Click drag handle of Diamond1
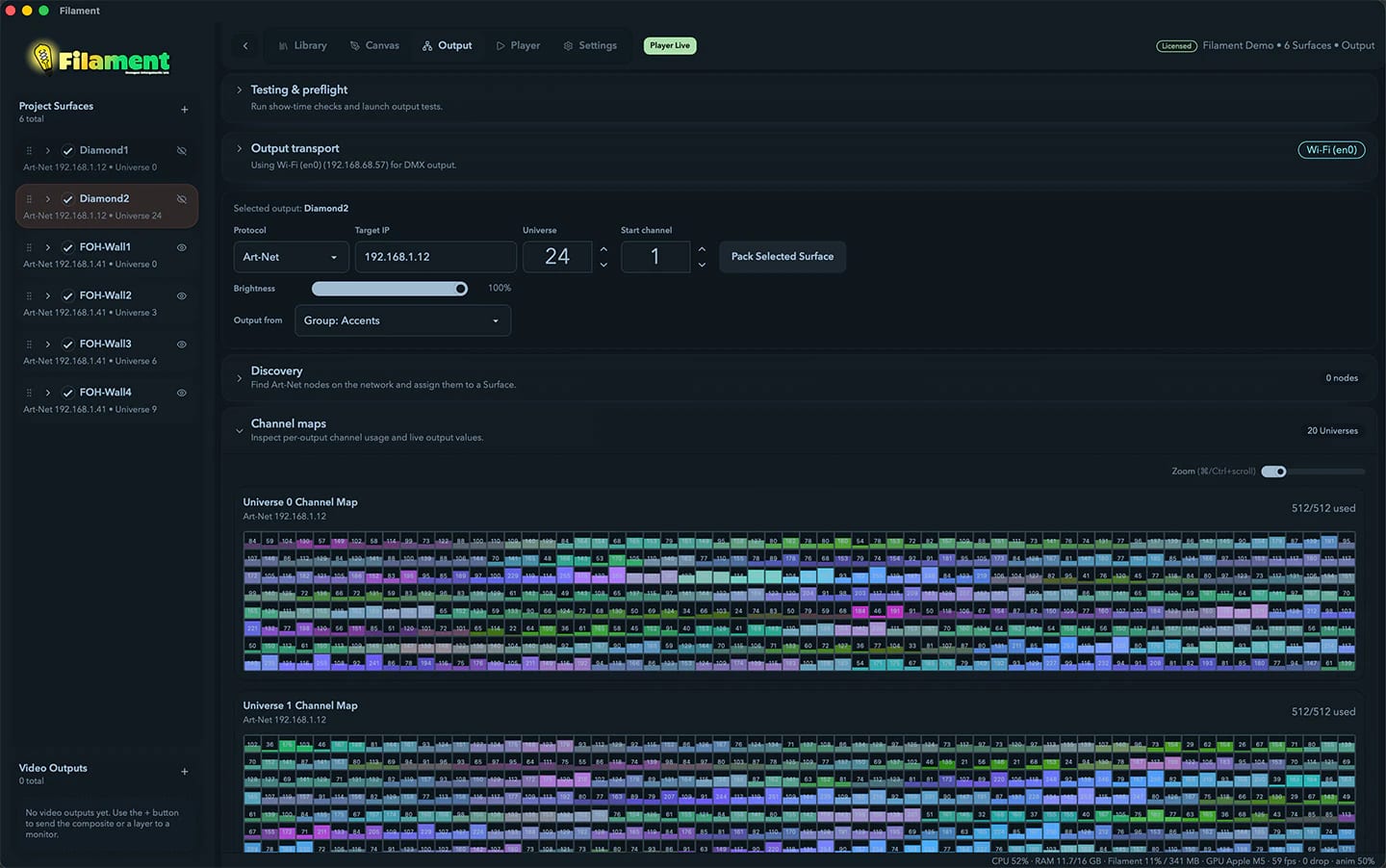Image resolution: width=1386 pixels, height=868 pixels. [29, 151]
